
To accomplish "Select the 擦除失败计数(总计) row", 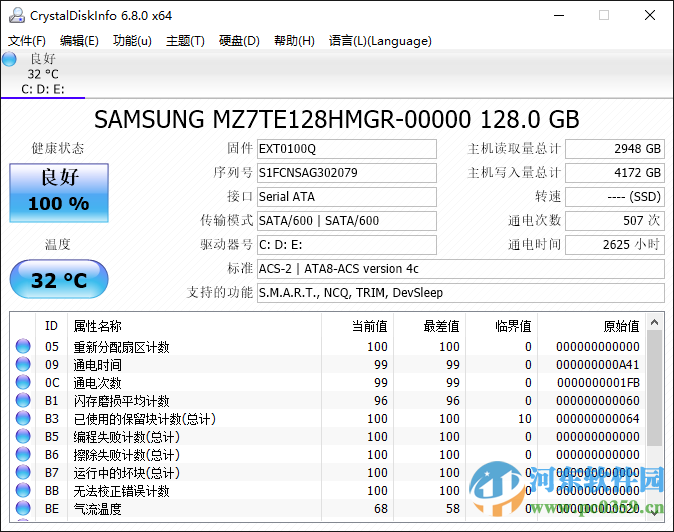I will click(328, 455).
